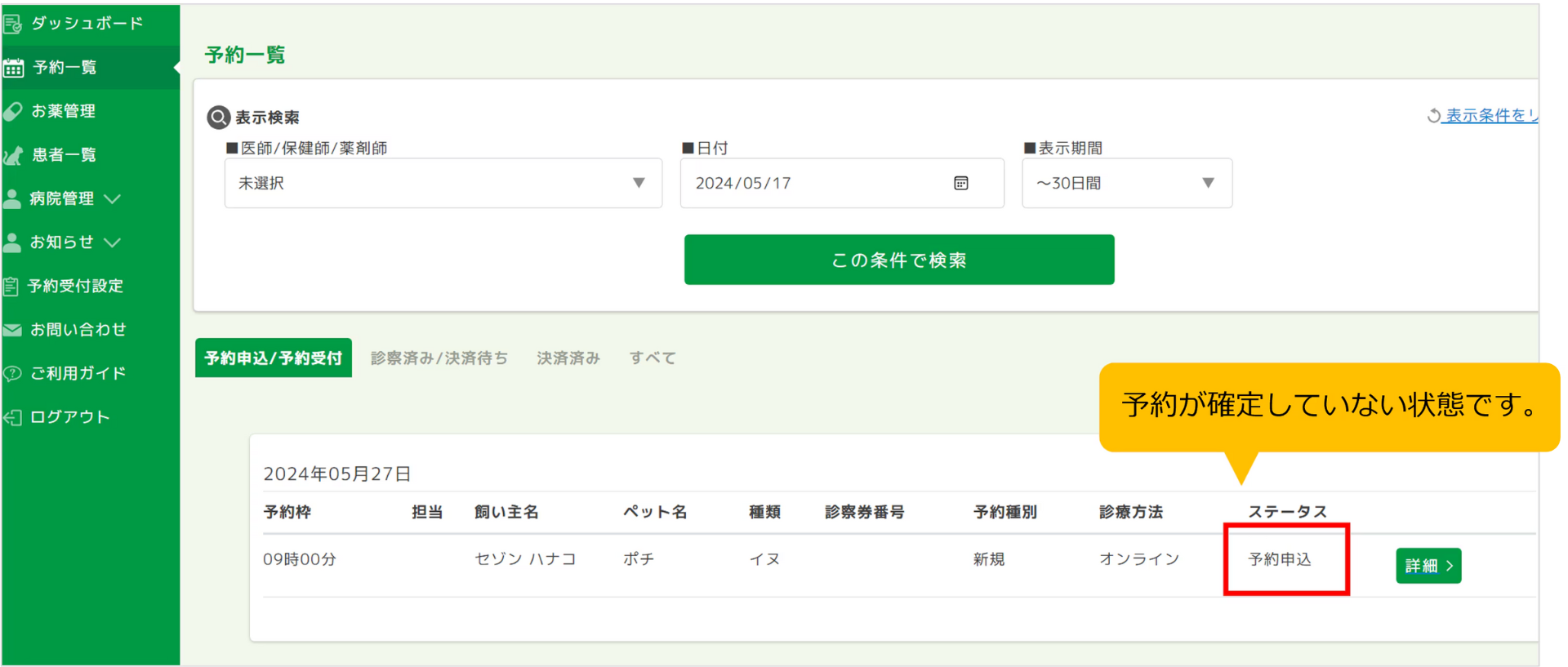The image size is (1568, 667).
Task: Select the すべて tab
Action: (x=652, y=358)
